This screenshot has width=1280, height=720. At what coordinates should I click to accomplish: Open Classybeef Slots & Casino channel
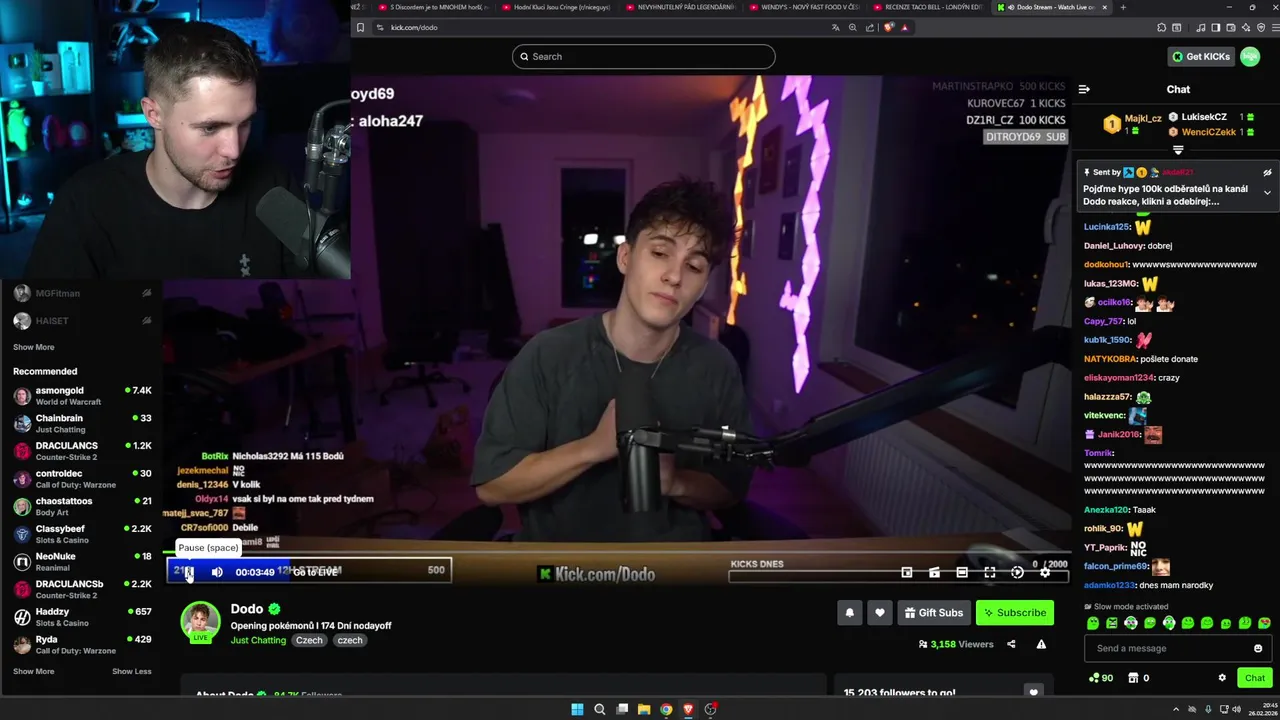click(82, 534)
